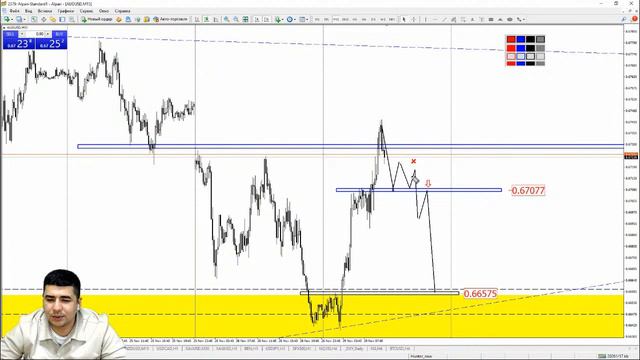Open the Templates icon
The width and height of the screenshot is (640, 360).
[x=302, y=19]
